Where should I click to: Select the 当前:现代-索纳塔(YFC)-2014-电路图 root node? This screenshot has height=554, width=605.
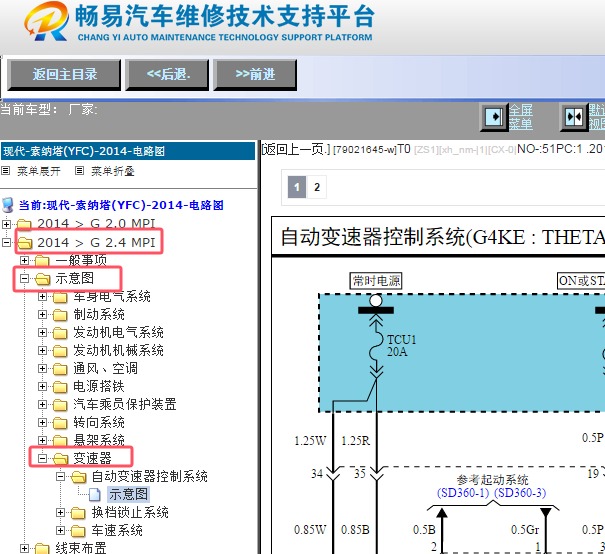click(121, 205)
